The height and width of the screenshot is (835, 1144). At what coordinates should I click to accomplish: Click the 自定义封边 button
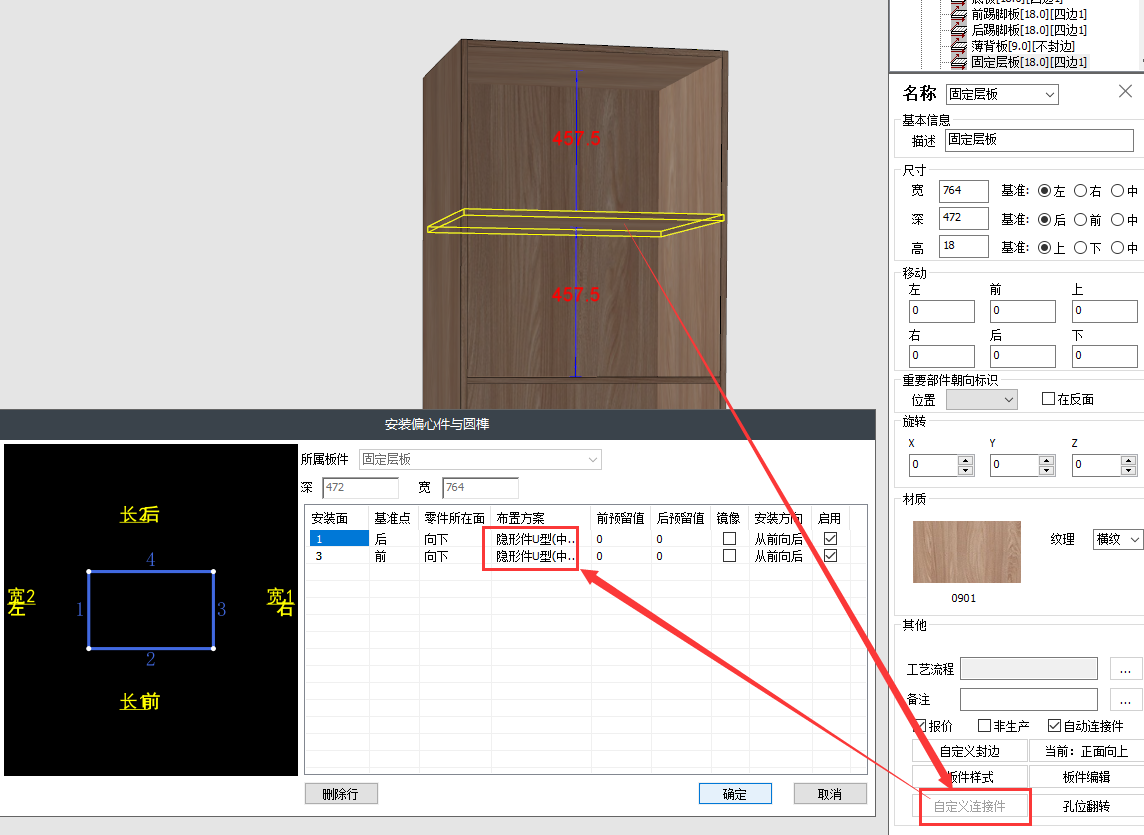click(970, 751)
